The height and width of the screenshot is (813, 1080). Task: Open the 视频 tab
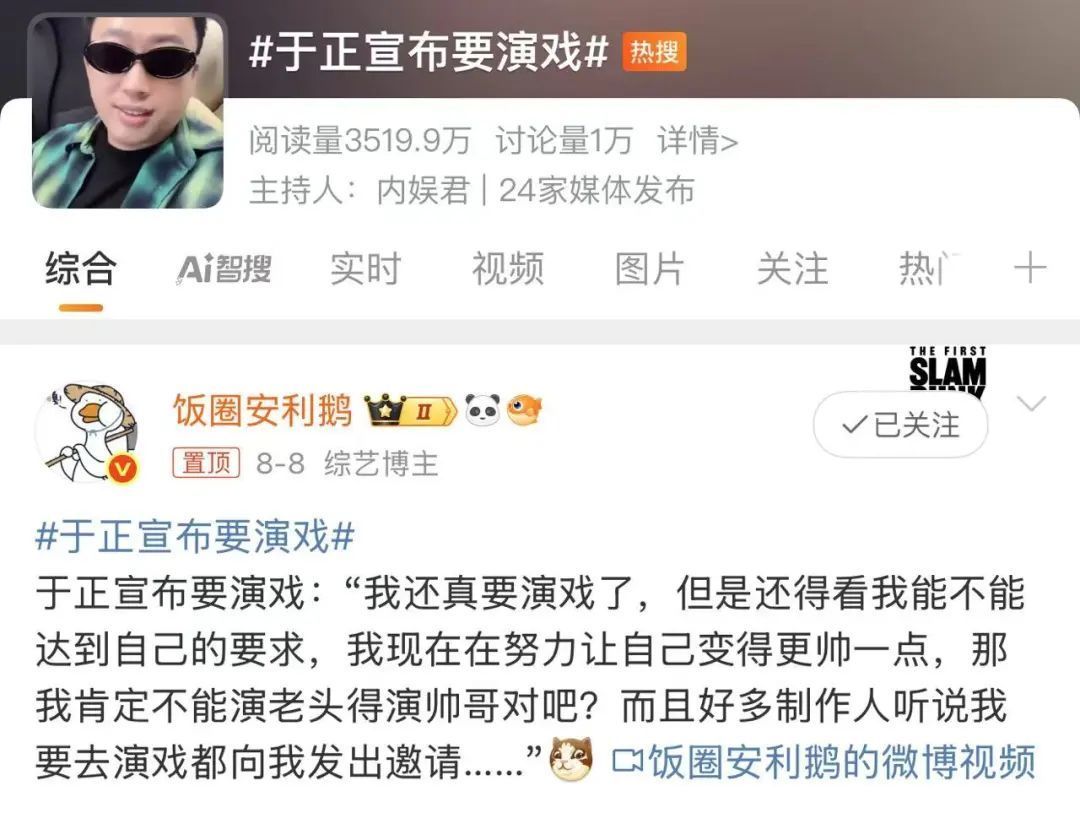(x=508, y=269)
